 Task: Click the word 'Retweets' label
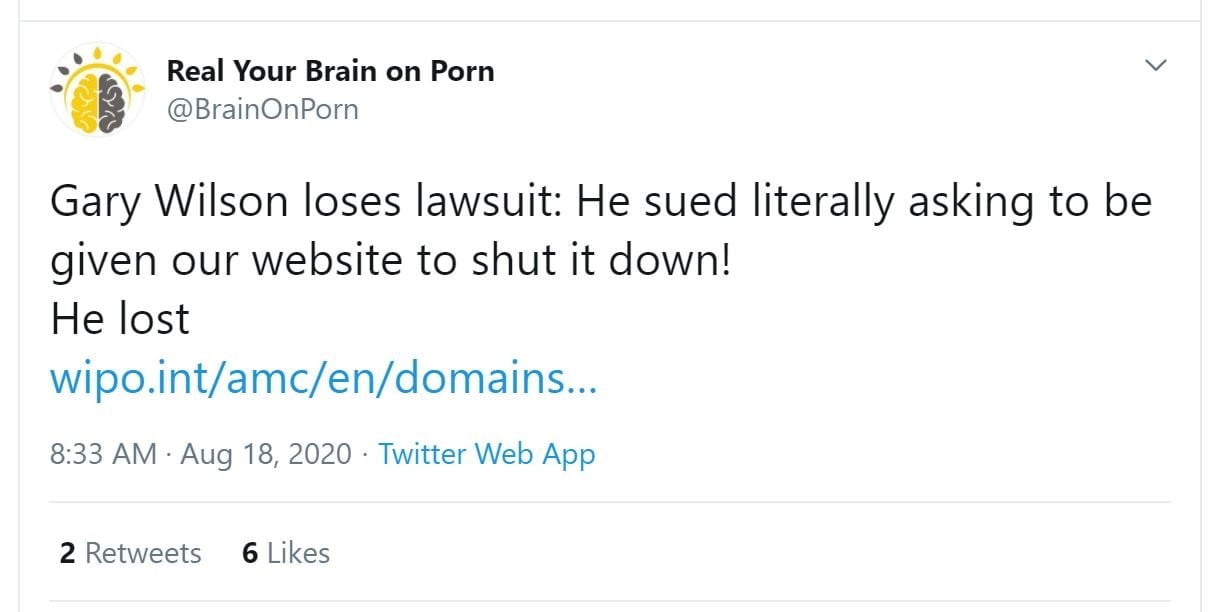click(143, 553)
